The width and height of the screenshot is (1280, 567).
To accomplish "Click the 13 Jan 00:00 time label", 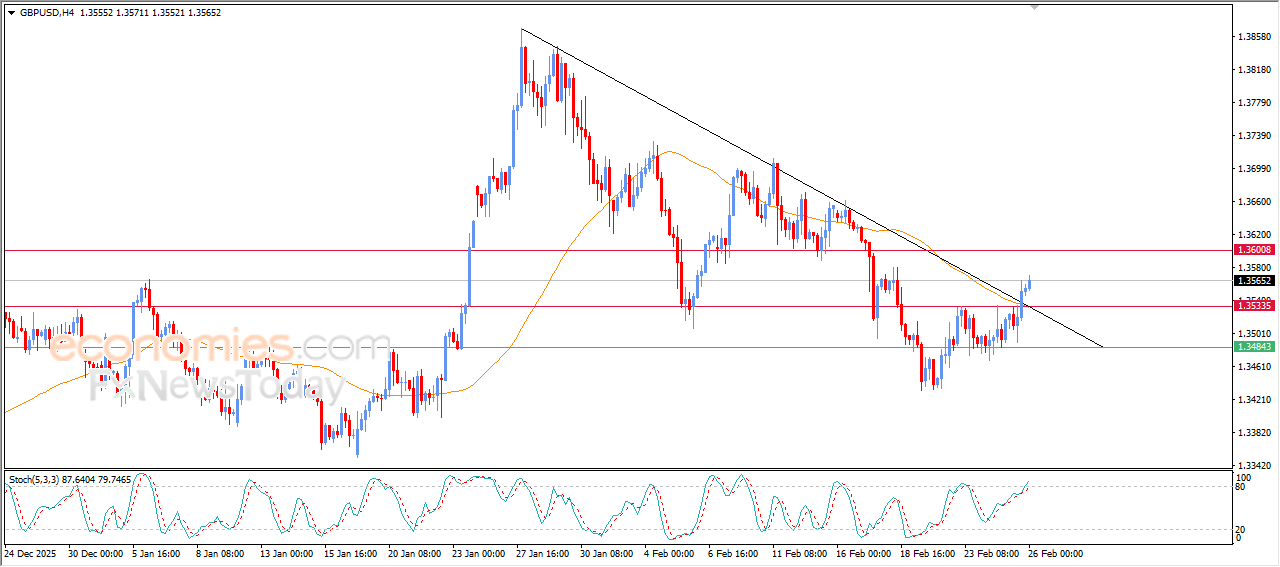I will click(x=288, y=553).
